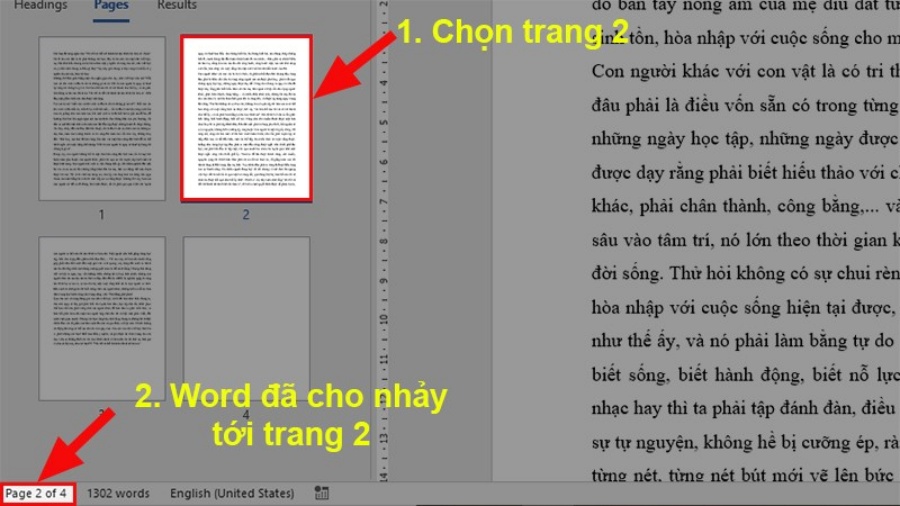This screenshot has height=506, width=900.
Task: Select the Pages tab in navigation pane
Action: [x=110, y=6]
